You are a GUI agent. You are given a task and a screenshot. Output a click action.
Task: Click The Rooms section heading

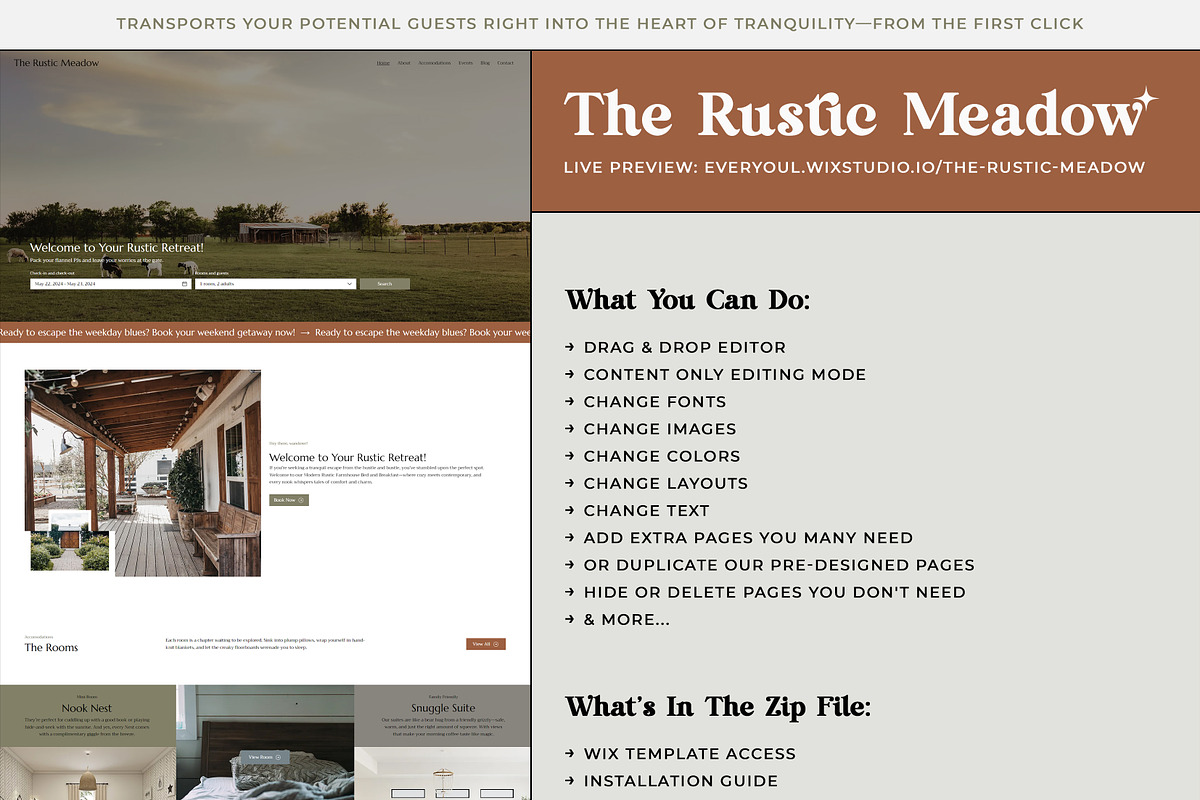pos(51,647)
